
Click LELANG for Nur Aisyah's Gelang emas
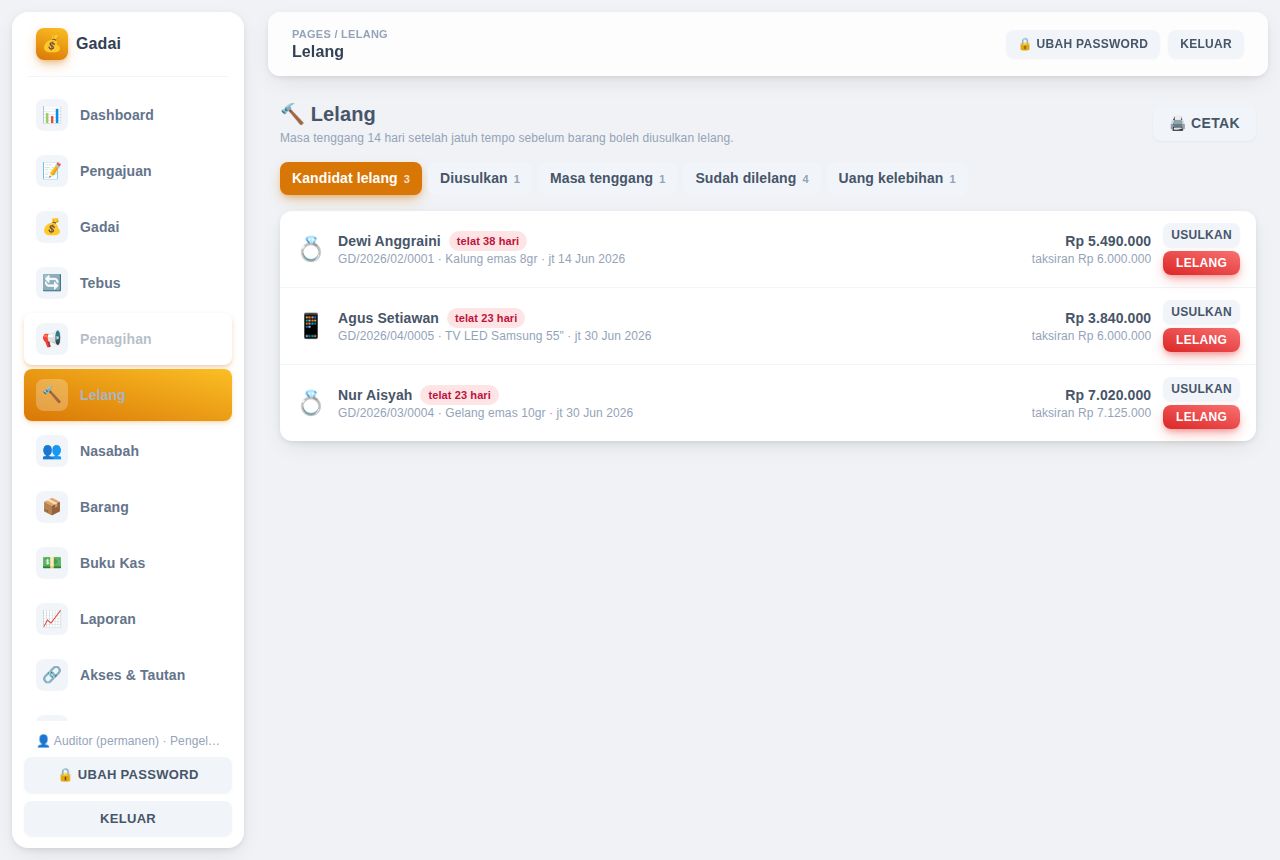click(1201, 417)
